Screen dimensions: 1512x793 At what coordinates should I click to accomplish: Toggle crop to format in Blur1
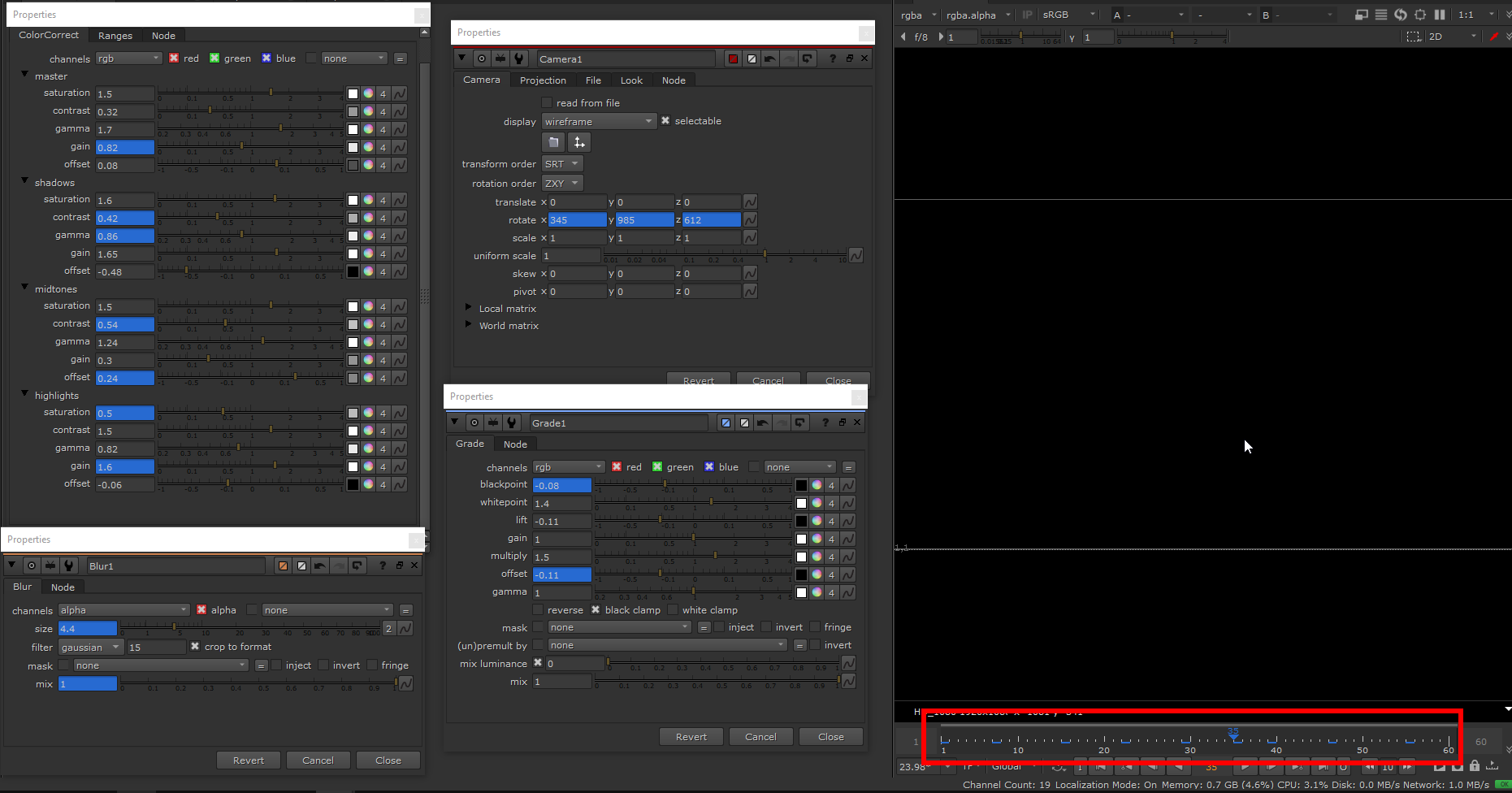tap(195, 647)
